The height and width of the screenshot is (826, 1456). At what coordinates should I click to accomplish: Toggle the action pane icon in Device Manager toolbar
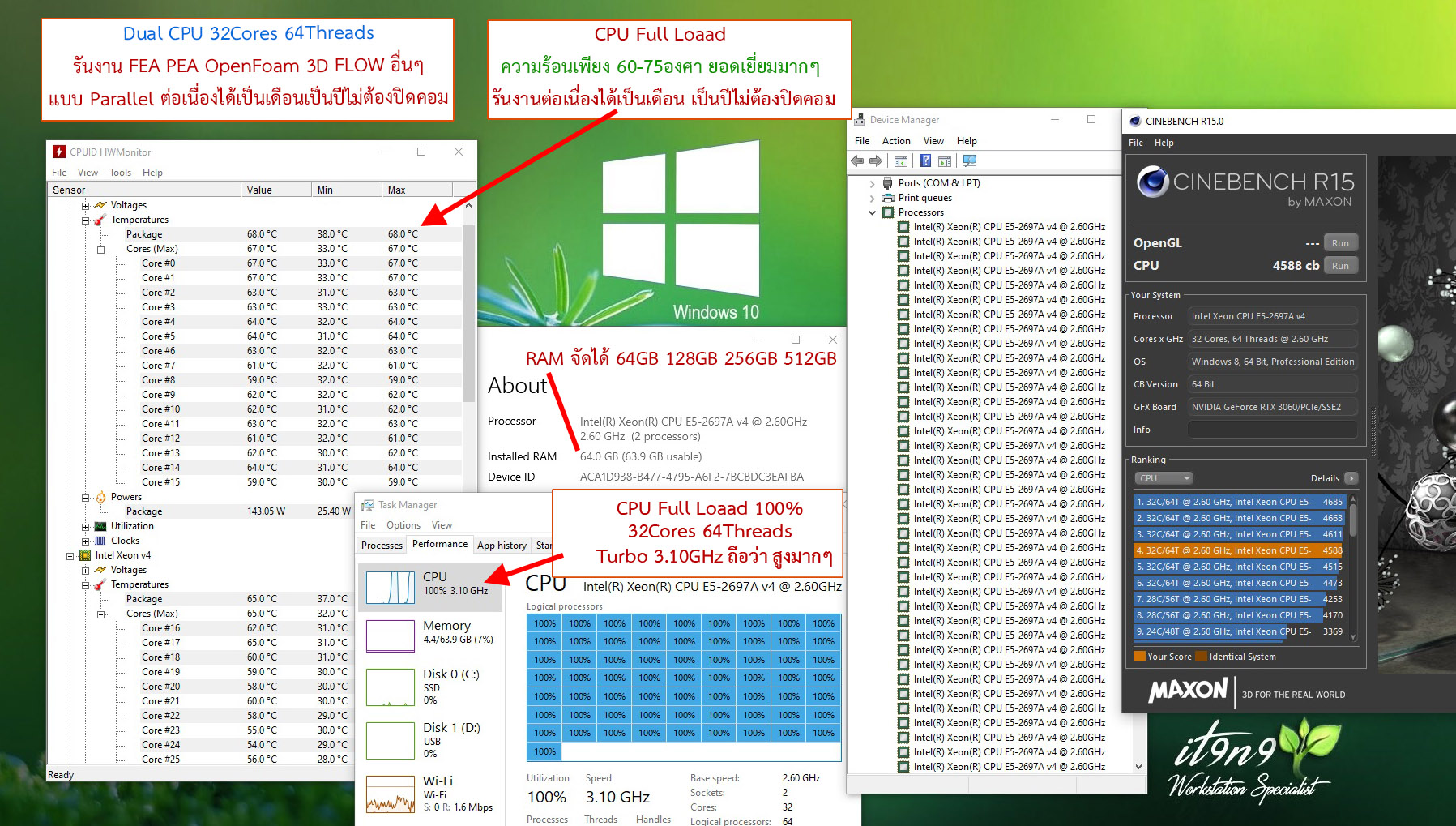tap(944, 160)
